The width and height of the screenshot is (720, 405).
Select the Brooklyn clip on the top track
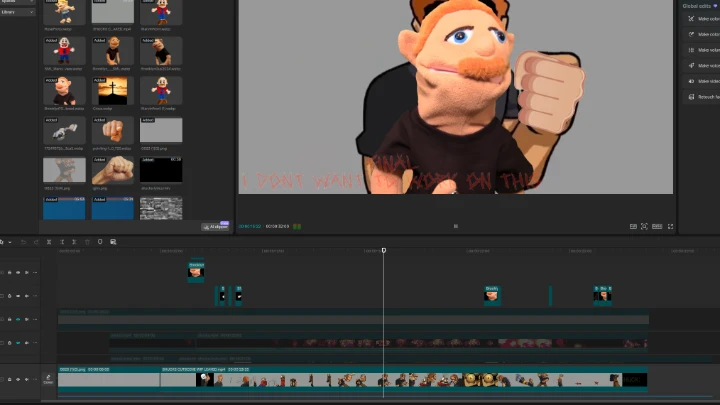coord(196,271)
